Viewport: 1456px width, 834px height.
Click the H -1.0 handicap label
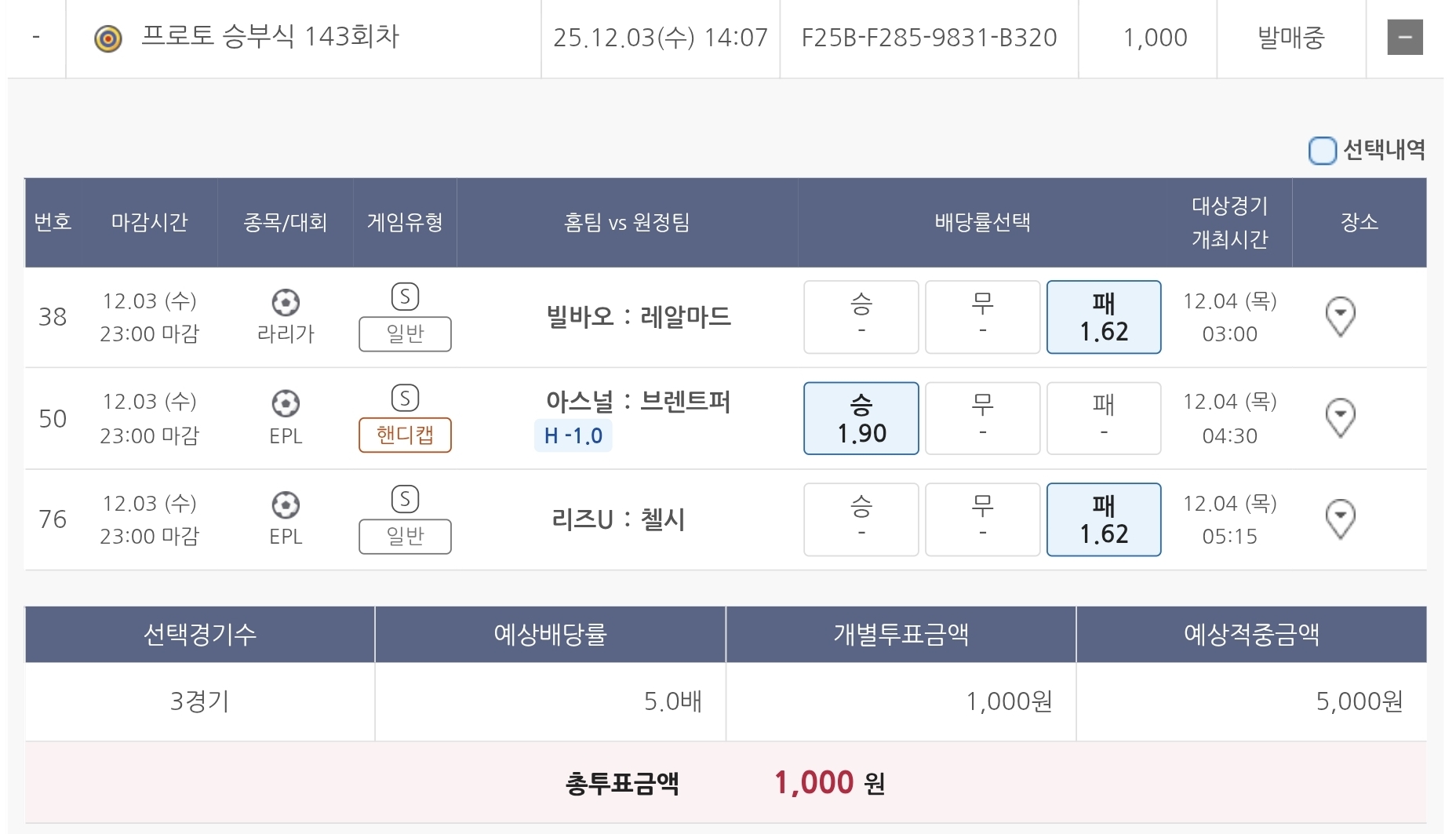[573, 436]
